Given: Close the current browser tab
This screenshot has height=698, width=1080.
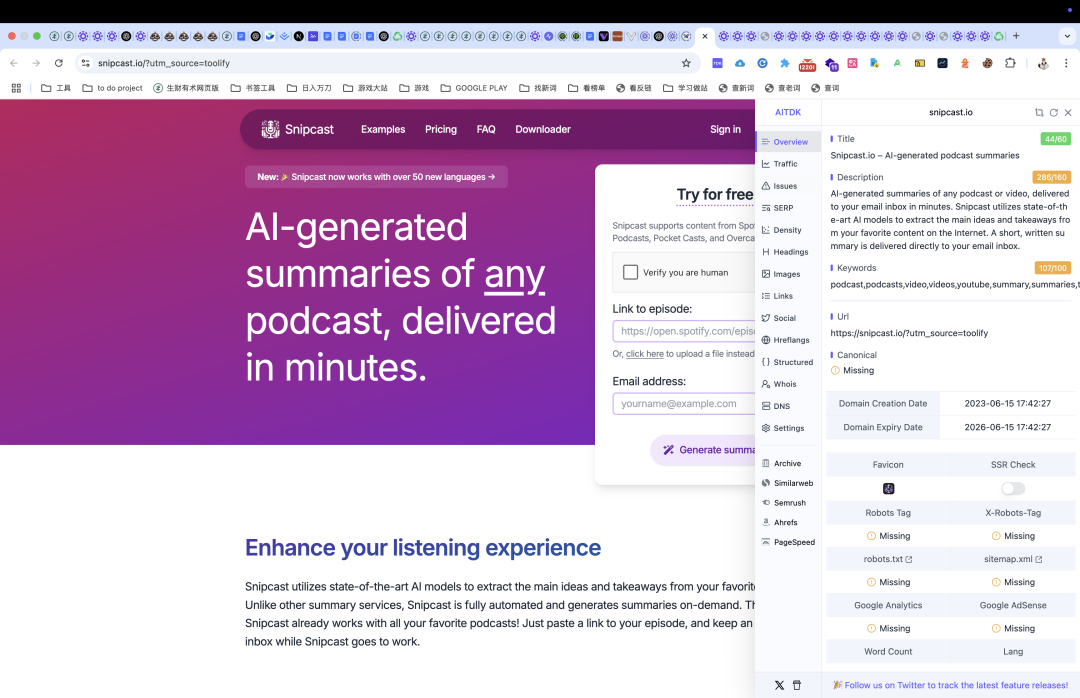Looking at the screenshot, I should click(705, 37).
